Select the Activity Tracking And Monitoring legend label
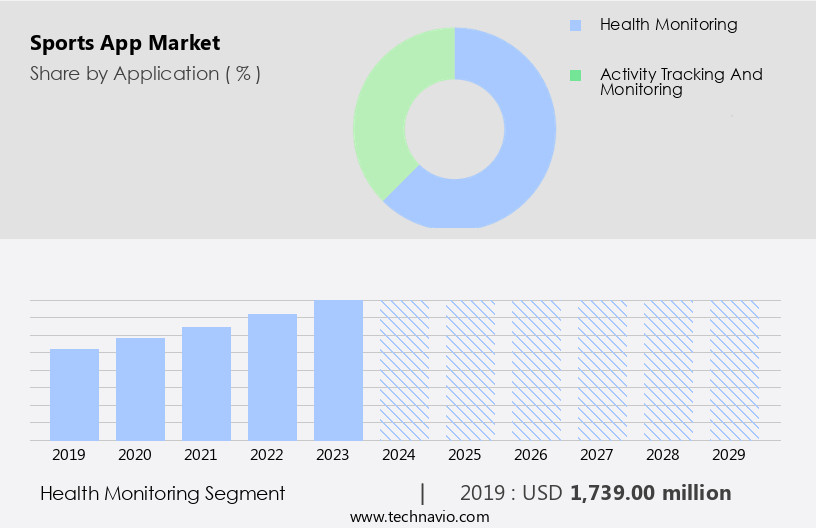Image resolution: width=816 pixels, height=528 pixels. pyautogui.click(x=681, y=82)
